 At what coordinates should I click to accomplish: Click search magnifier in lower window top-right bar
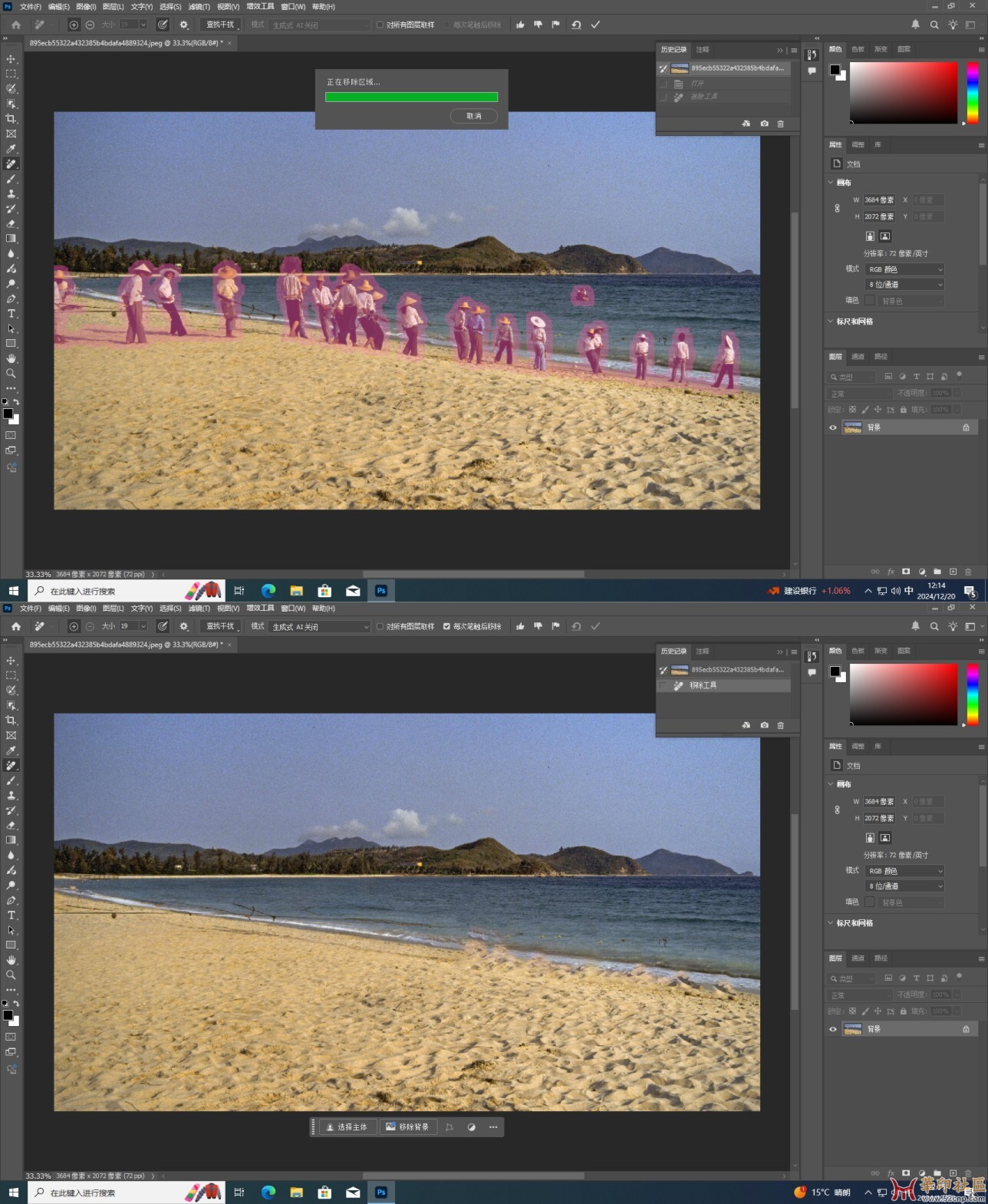tap(934, 626)
